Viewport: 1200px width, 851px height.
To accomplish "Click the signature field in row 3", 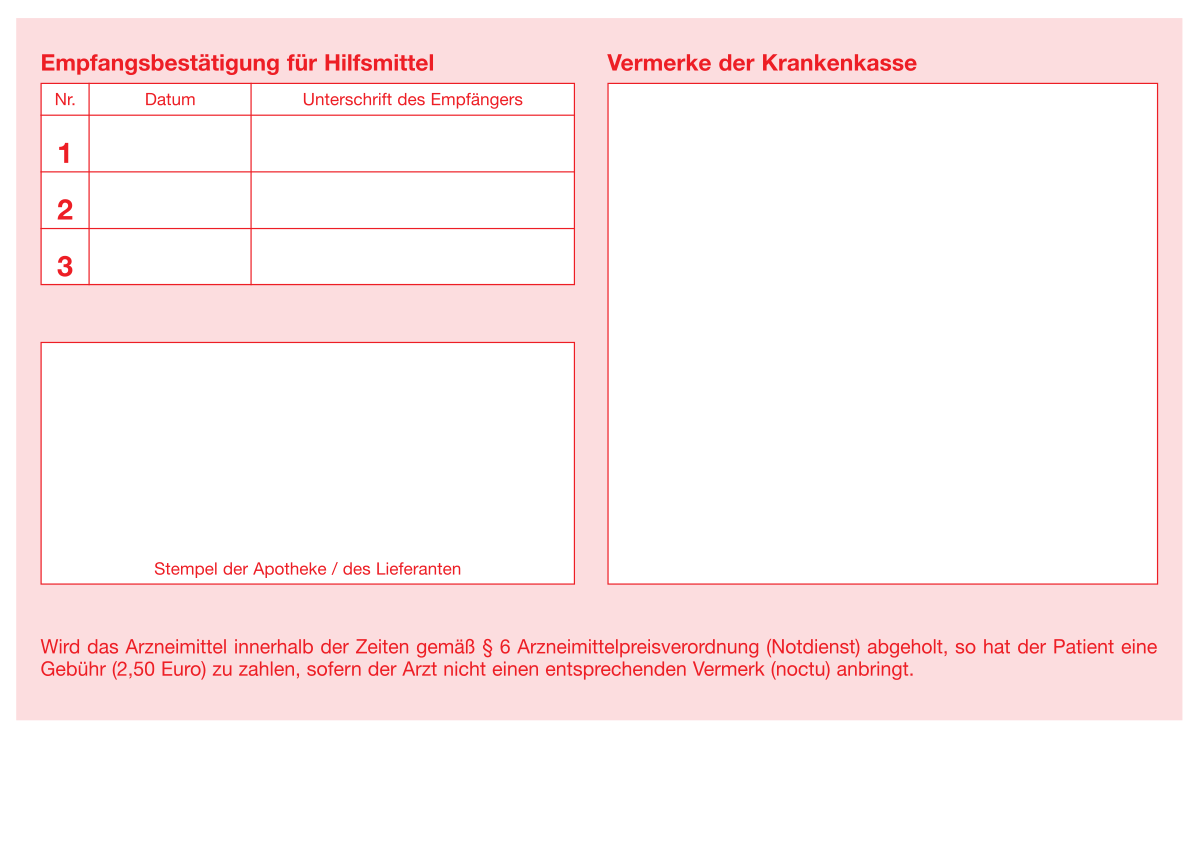I will (x=412, y=257).
